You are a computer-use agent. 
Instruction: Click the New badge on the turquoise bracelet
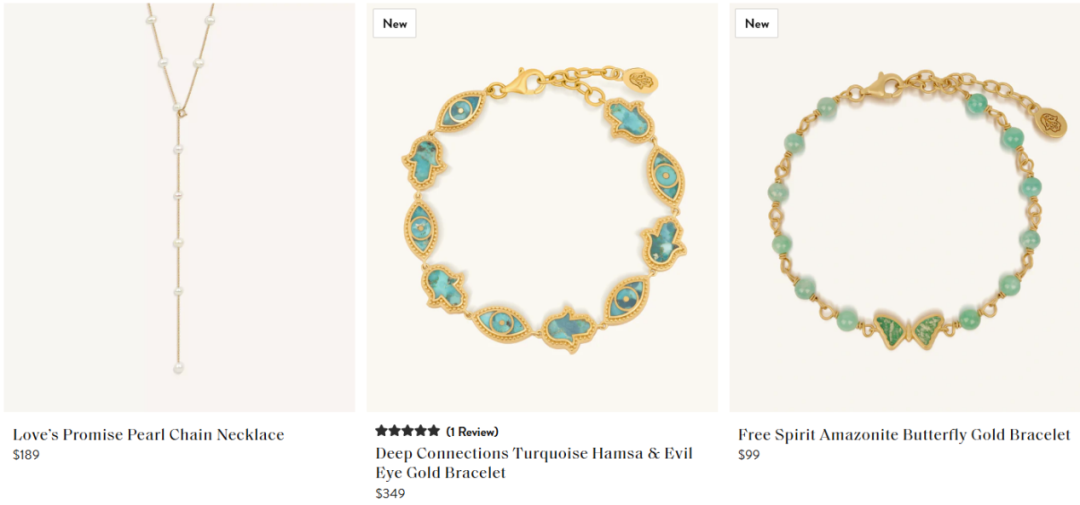[395, 24]
